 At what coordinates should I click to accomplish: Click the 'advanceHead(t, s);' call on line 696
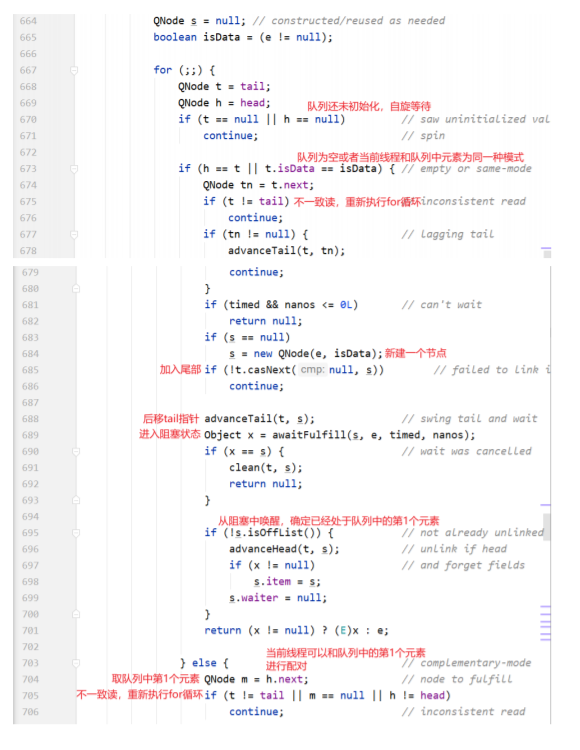pos(284,549)
